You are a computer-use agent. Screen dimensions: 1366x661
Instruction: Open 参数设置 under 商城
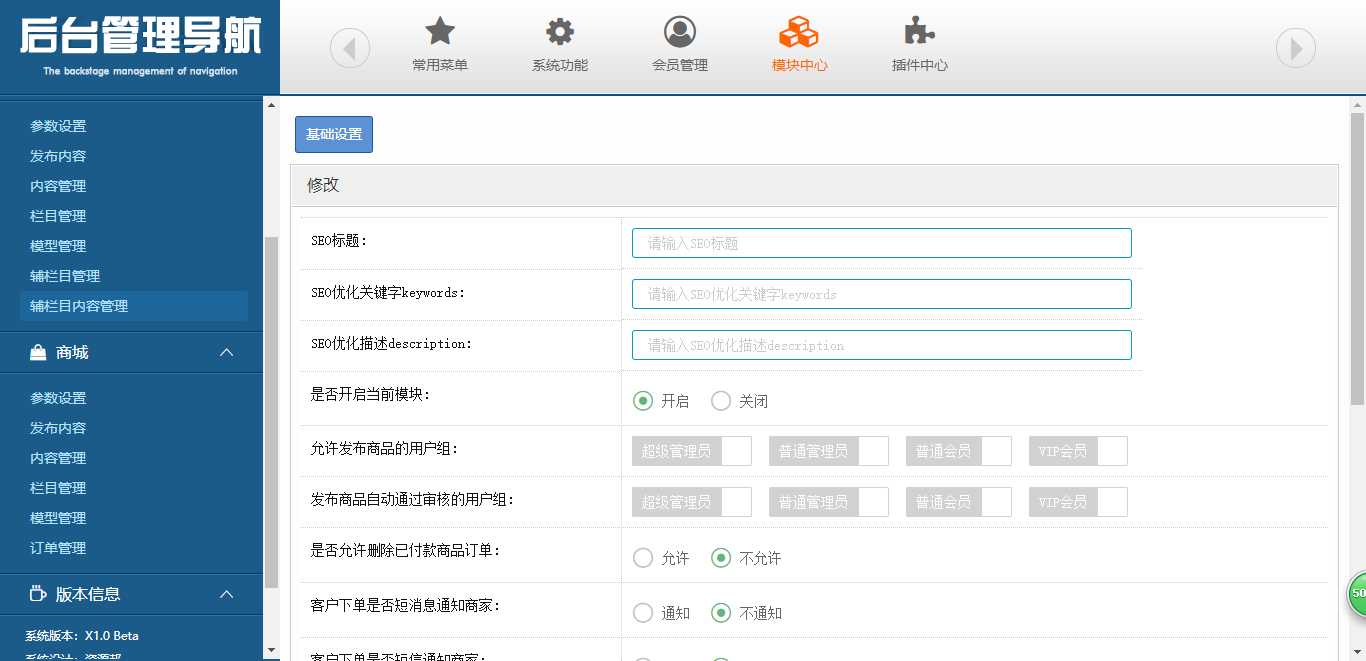click(58, 398)
